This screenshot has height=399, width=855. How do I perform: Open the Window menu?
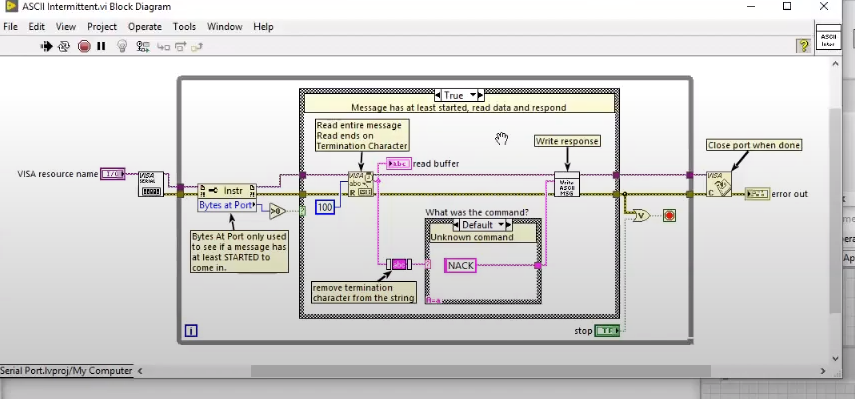(x=225, y=26)
